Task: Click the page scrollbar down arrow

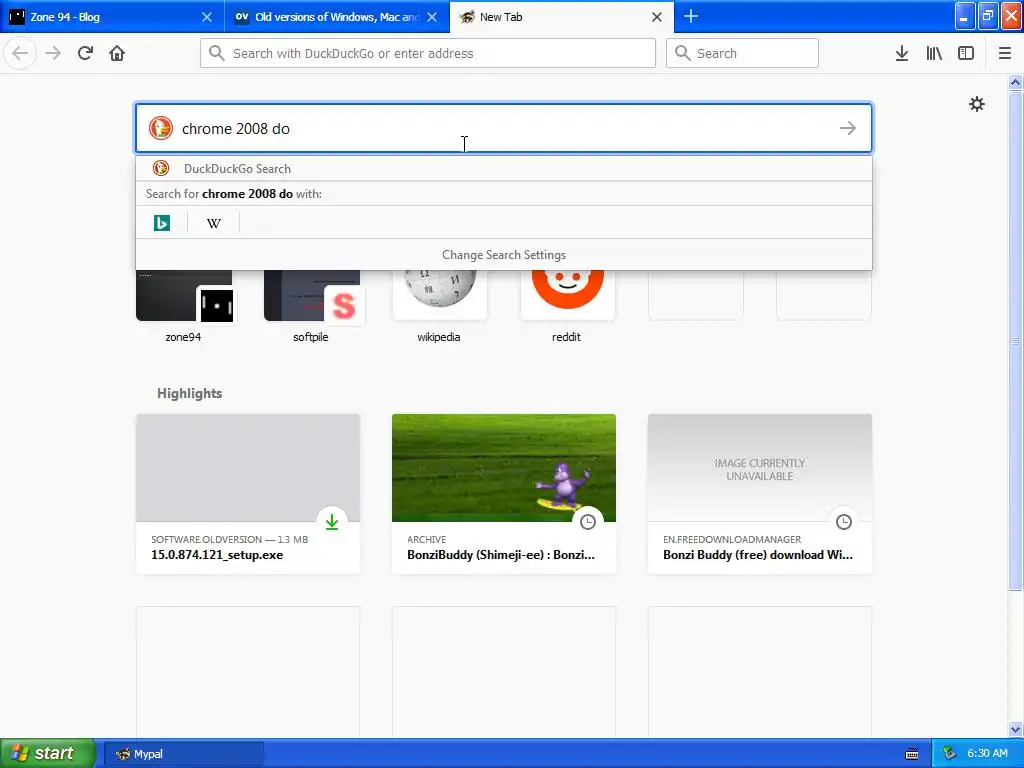Action: [x=1016, y=729]
